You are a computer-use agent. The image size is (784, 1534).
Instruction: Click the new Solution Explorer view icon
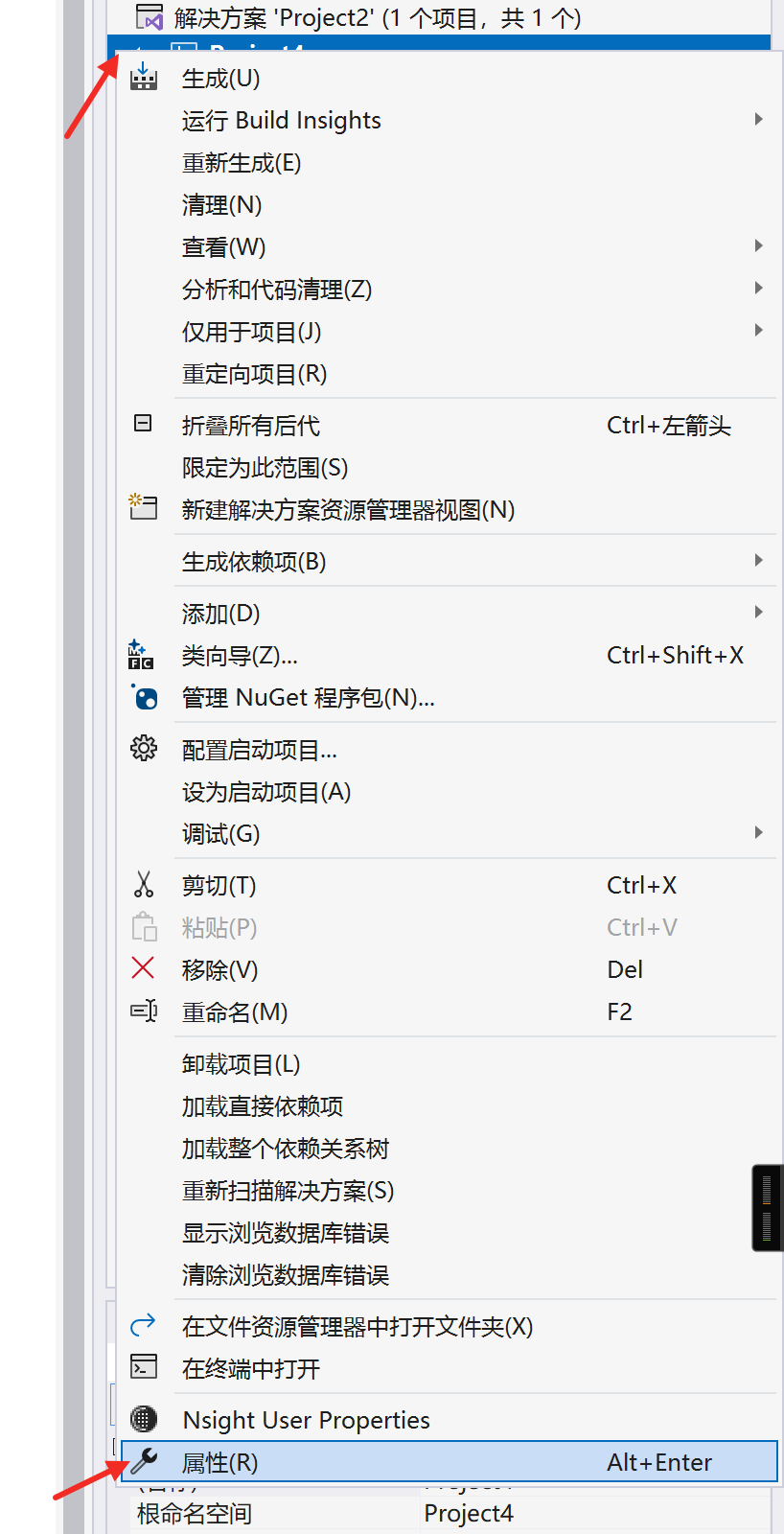(x=143, y=507)
